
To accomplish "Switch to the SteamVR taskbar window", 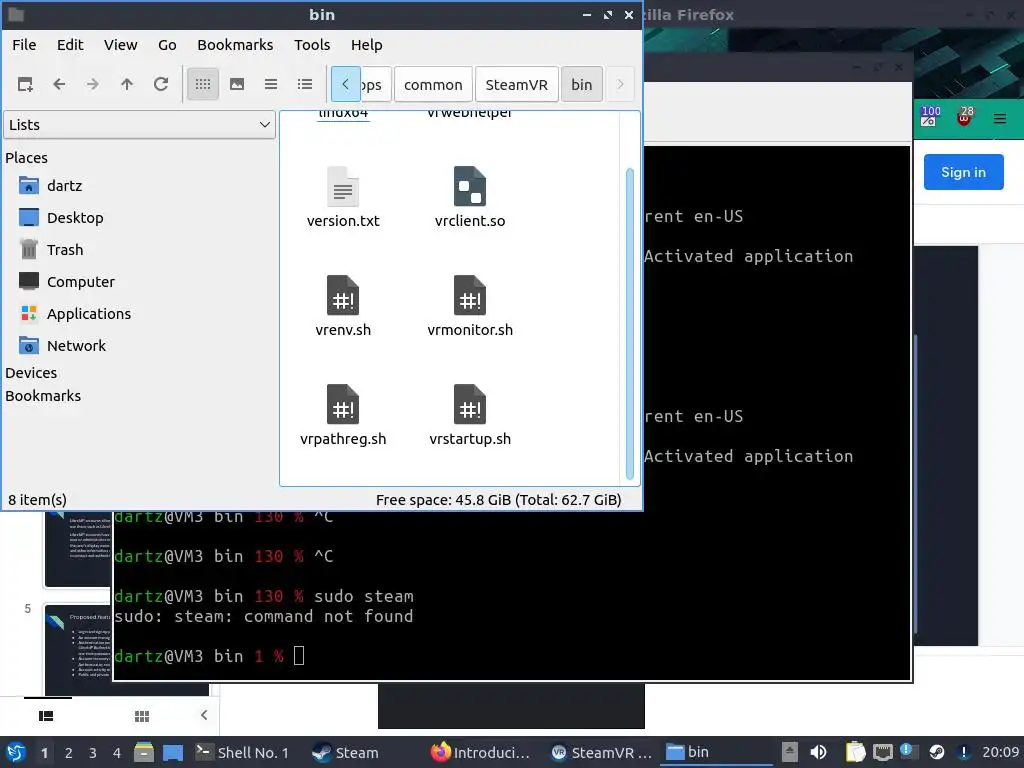I will (x=601, y=753).
